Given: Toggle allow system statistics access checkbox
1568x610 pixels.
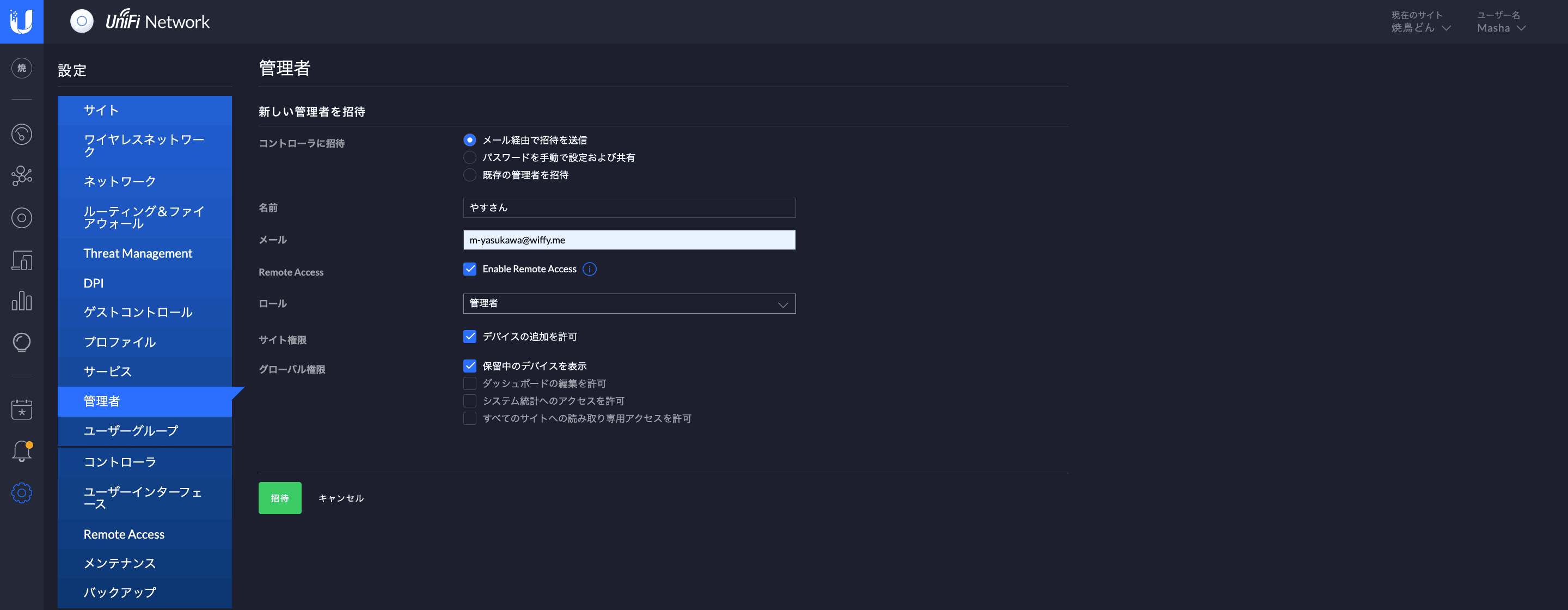Looking at the screenshot, I should [470, 401].
